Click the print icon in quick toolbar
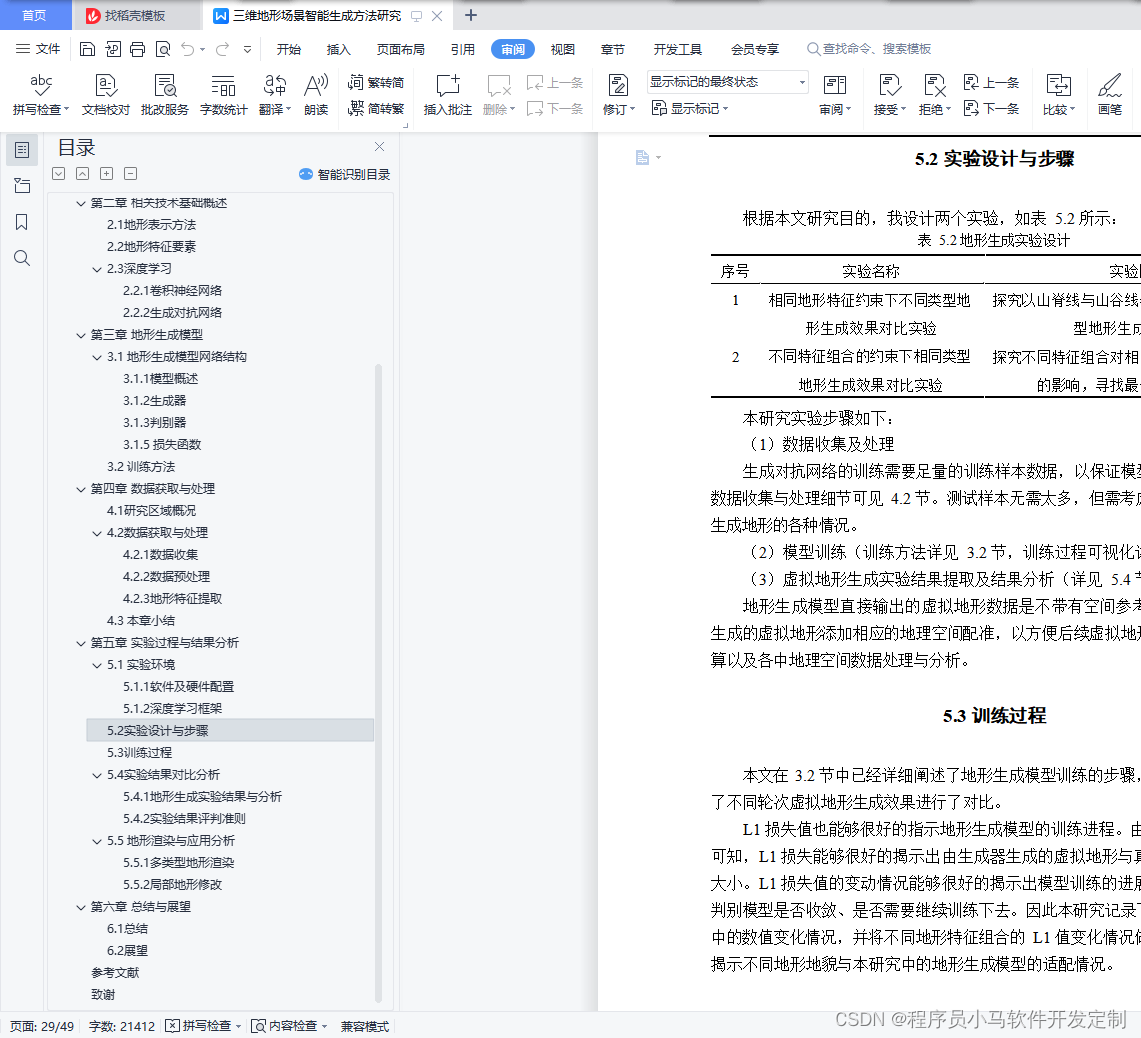 click(x=138, y=49)
